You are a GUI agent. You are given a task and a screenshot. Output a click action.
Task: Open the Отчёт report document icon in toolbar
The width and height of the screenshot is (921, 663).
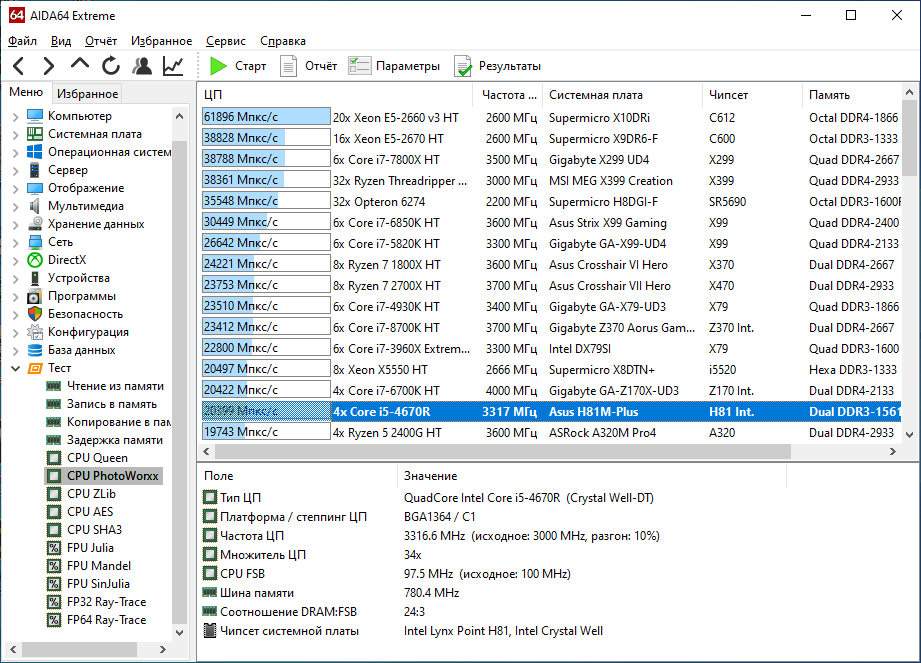(288, 66)
